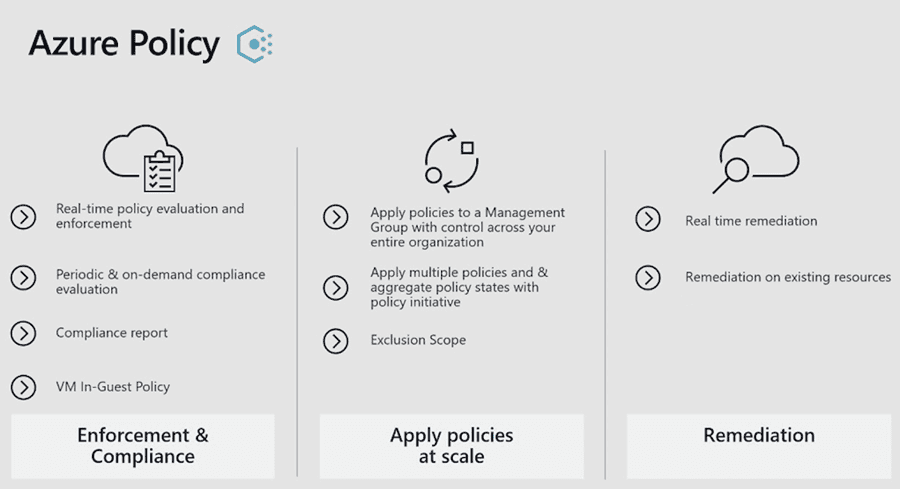Click arrow beside Periodic & on-demand compliance
Image resolution: width=900 pixels, height=489 pixels.
click(24, 278)
